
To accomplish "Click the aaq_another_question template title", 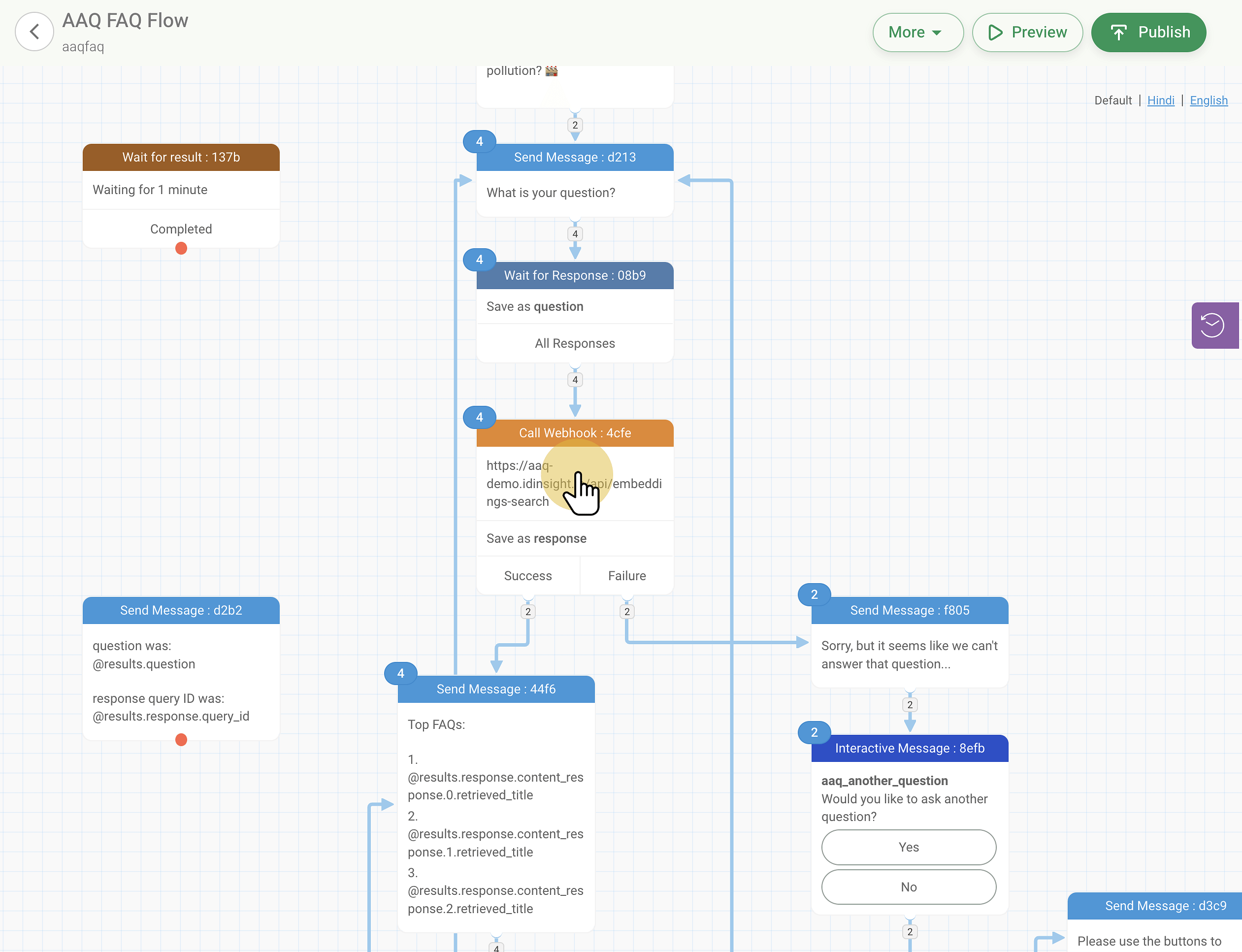I will coord(884,781).
